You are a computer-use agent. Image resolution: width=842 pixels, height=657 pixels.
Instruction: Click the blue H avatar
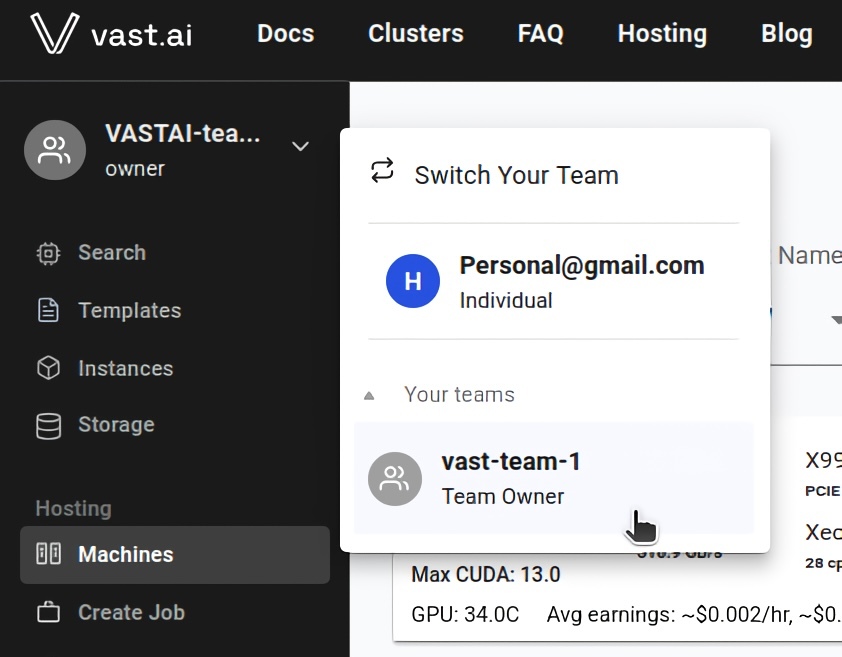tap(412, 281)
